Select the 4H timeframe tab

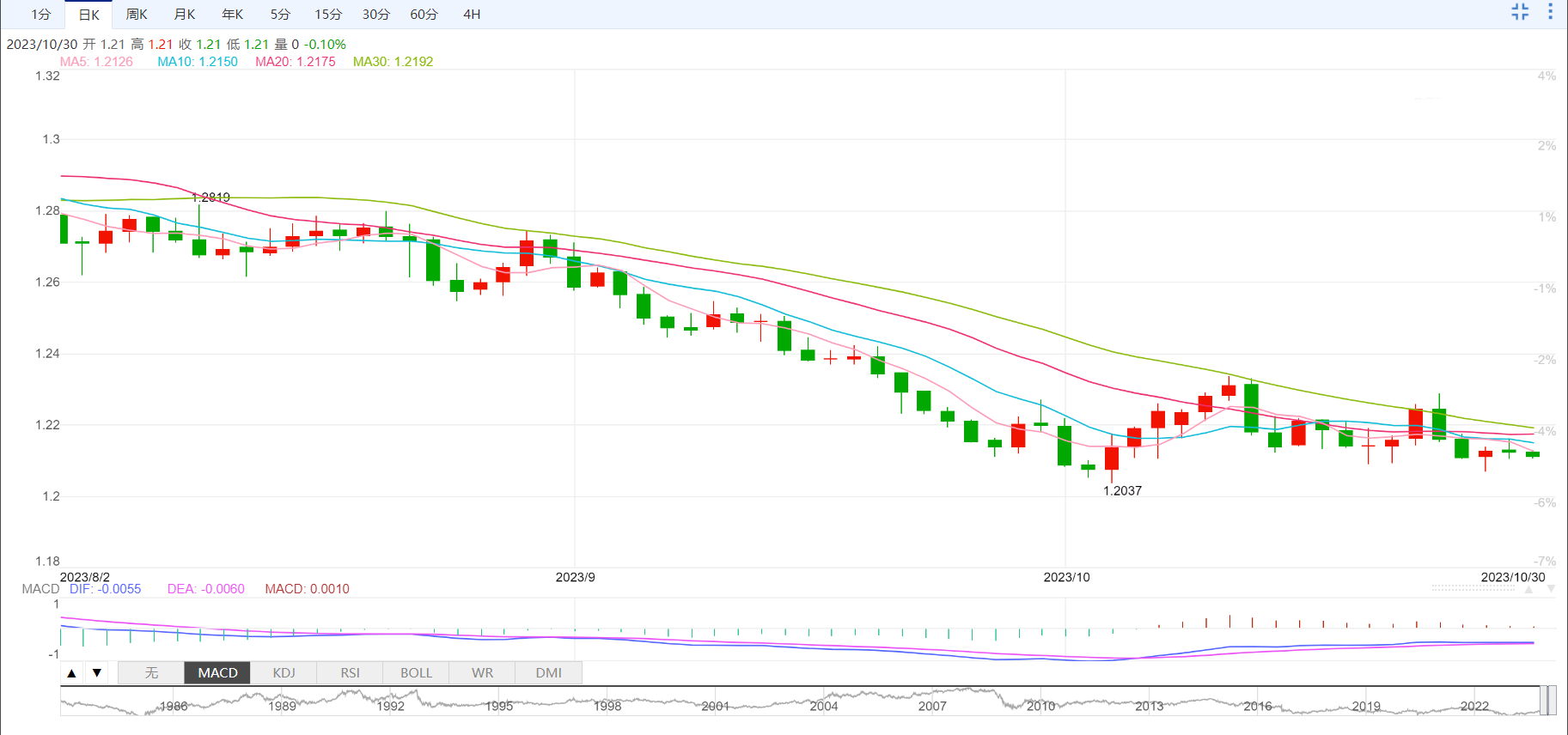(472, 15)
